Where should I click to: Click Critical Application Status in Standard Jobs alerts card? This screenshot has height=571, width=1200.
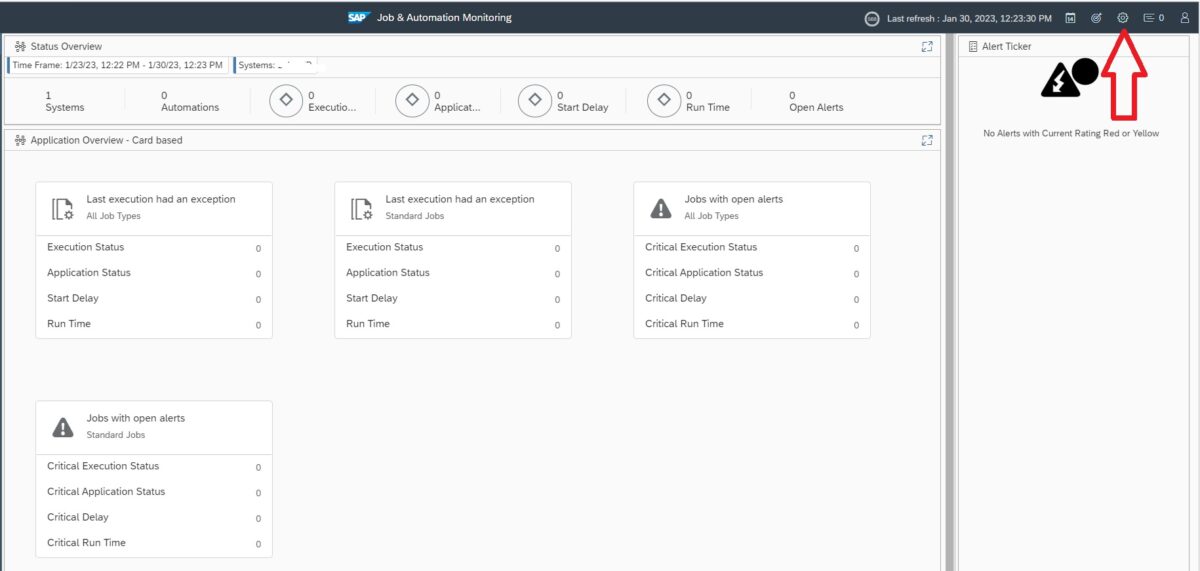point(154,492)
